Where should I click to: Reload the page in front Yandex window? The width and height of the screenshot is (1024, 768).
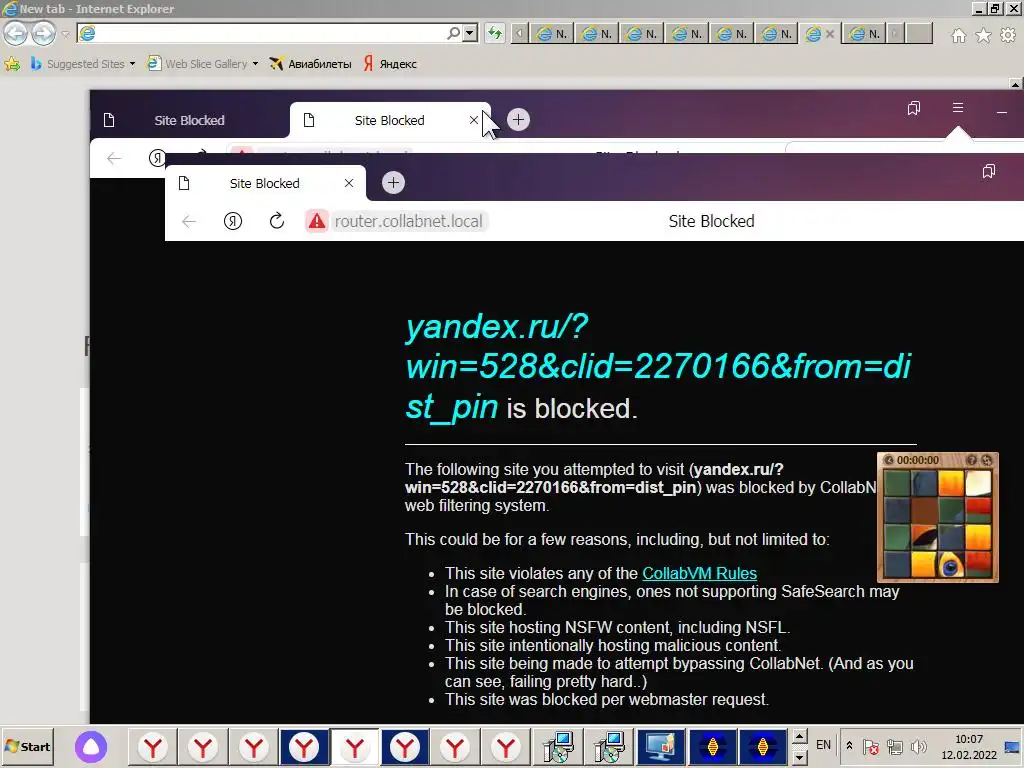point(277,221)
